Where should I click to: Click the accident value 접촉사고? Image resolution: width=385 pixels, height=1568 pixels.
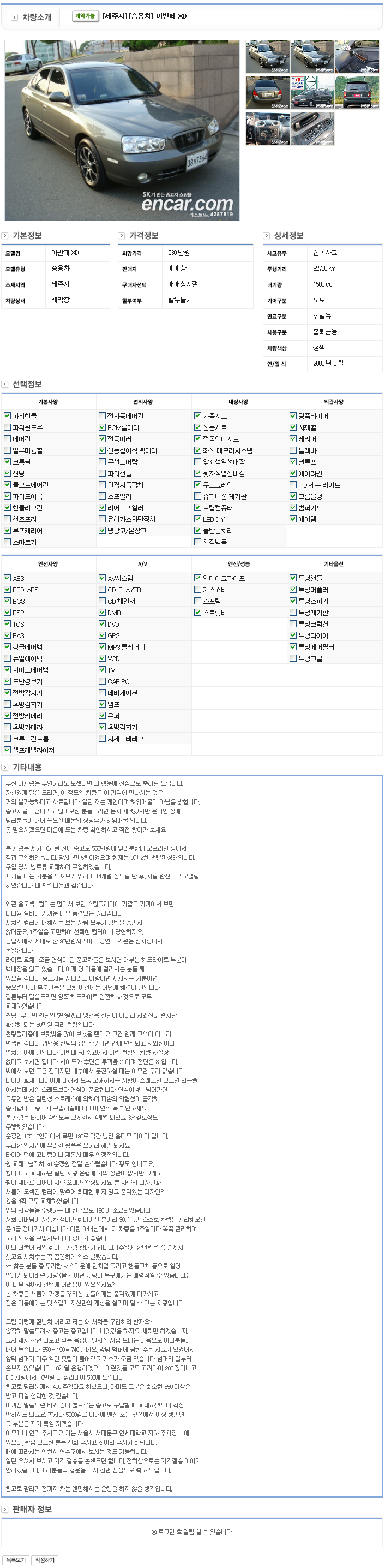click(x=325, y=253)
